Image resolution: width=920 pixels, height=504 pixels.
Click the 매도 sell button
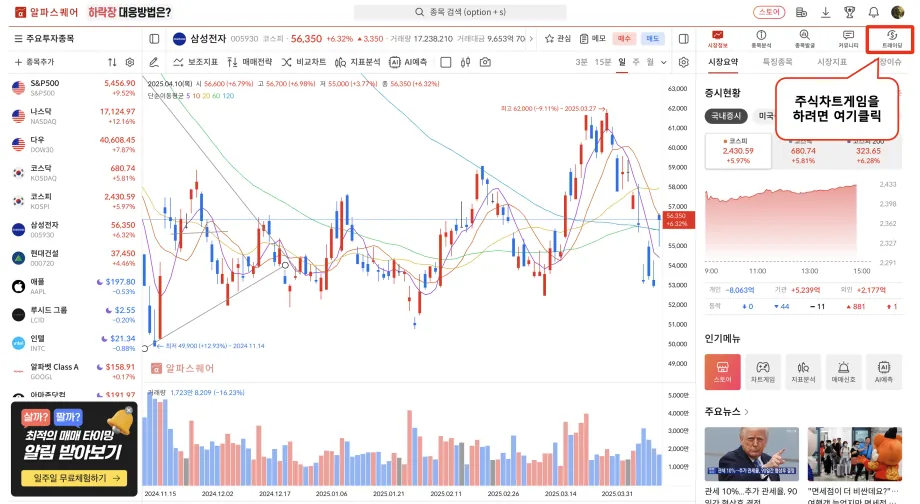pos(652,39)
